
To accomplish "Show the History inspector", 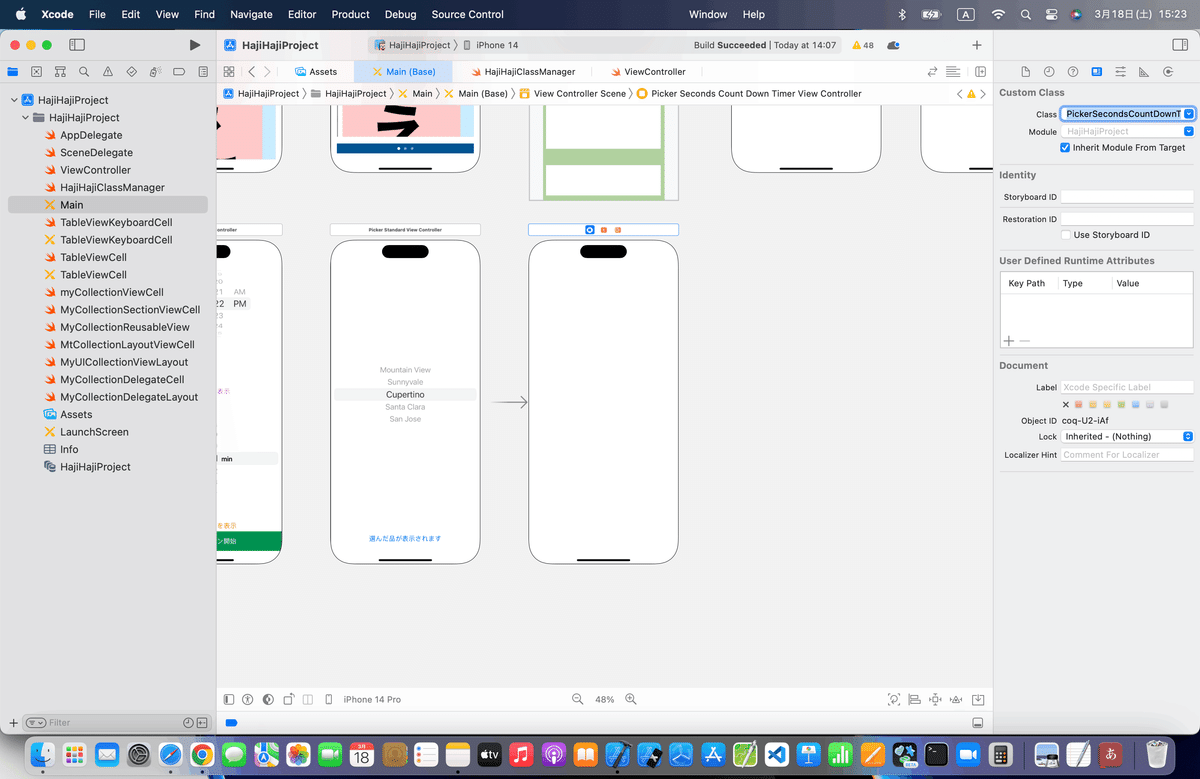I will pyautogui.click(x=1049, y=72).
